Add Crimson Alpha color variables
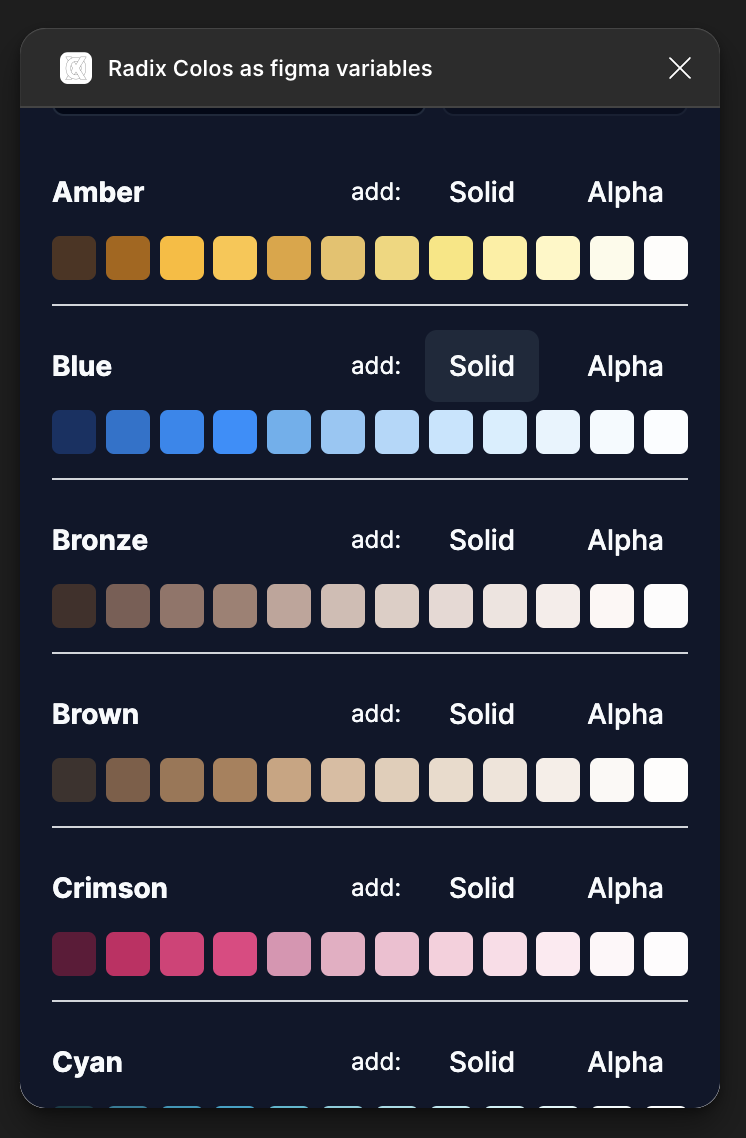 click(x=625, y=888)
